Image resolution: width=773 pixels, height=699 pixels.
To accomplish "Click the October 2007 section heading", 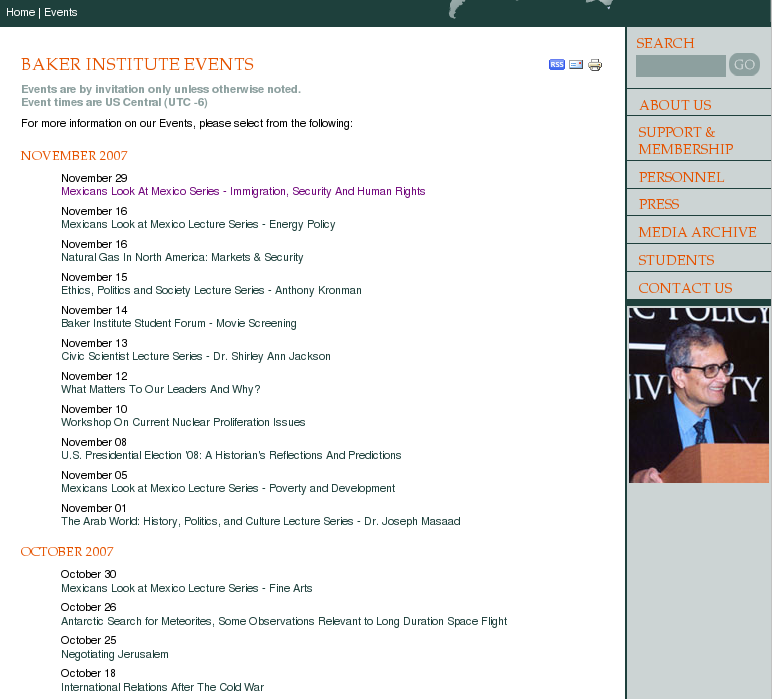I will (x=67, y=552).
